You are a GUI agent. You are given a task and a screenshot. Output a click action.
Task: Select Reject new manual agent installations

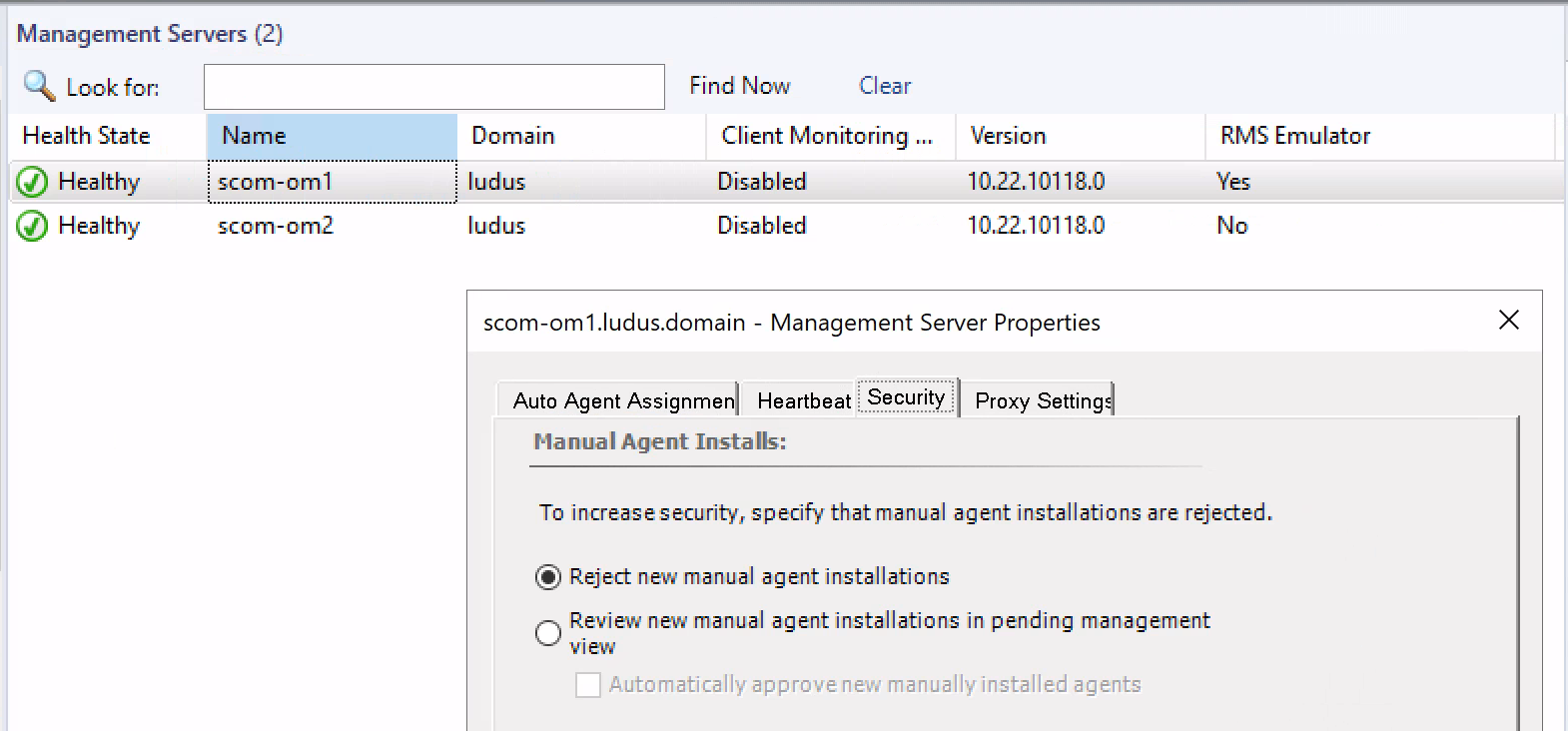click(x=548, y=577)
